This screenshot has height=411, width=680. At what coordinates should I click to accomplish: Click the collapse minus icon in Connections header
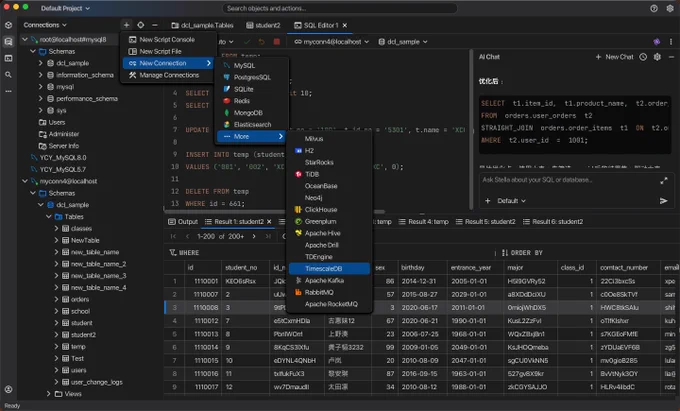click(155, 25)
